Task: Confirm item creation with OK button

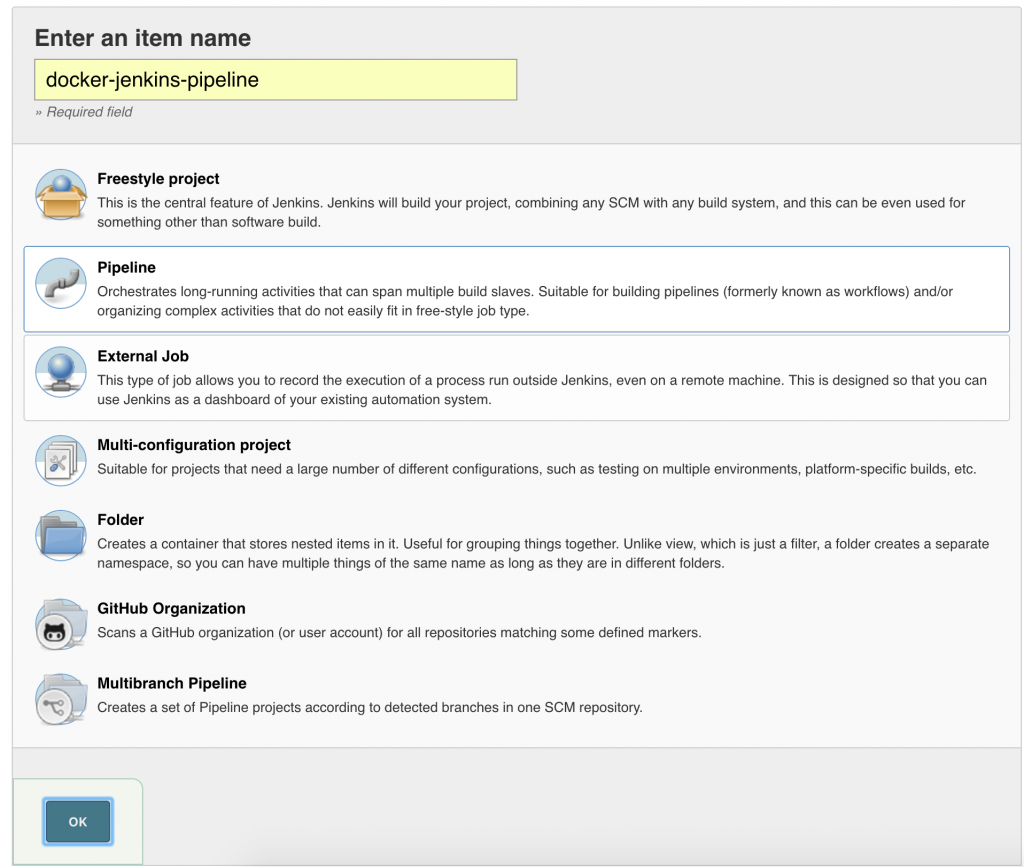Action: pyautogui.click(x=78, y=821)
